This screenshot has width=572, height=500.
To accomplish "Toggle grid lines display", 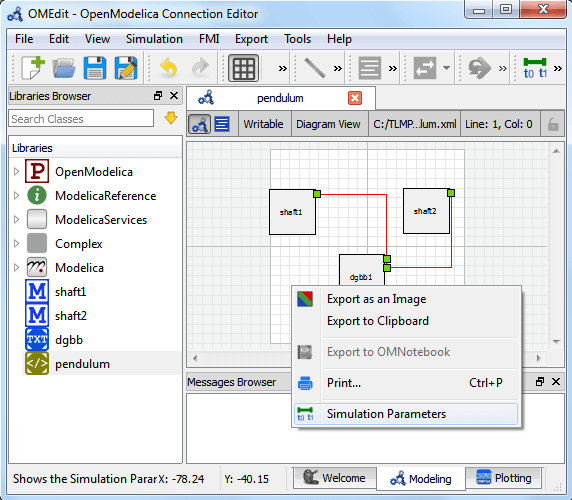I will tap(243, 68).
